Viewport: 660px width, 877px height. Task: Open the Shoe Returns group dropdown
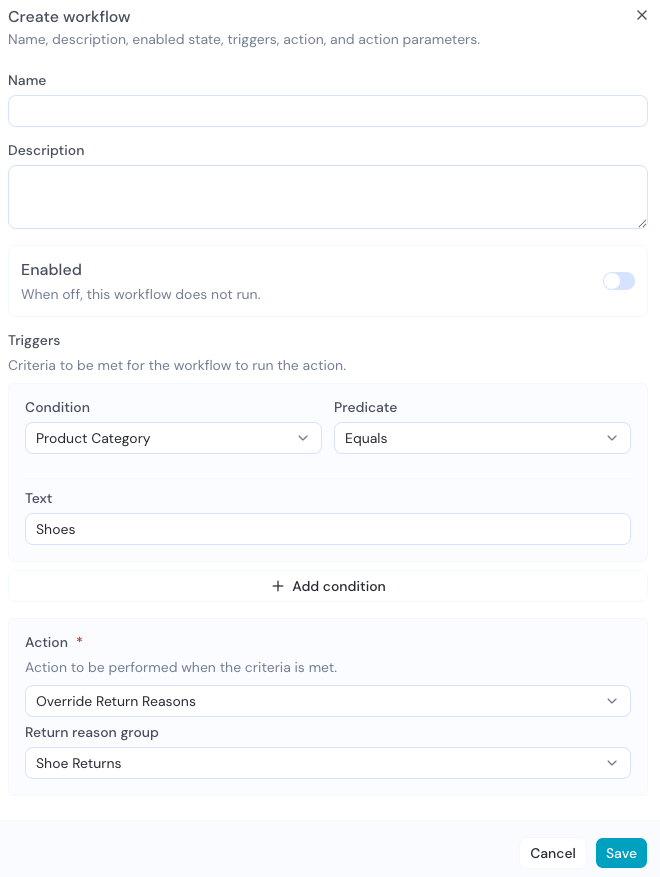(328, 763)
